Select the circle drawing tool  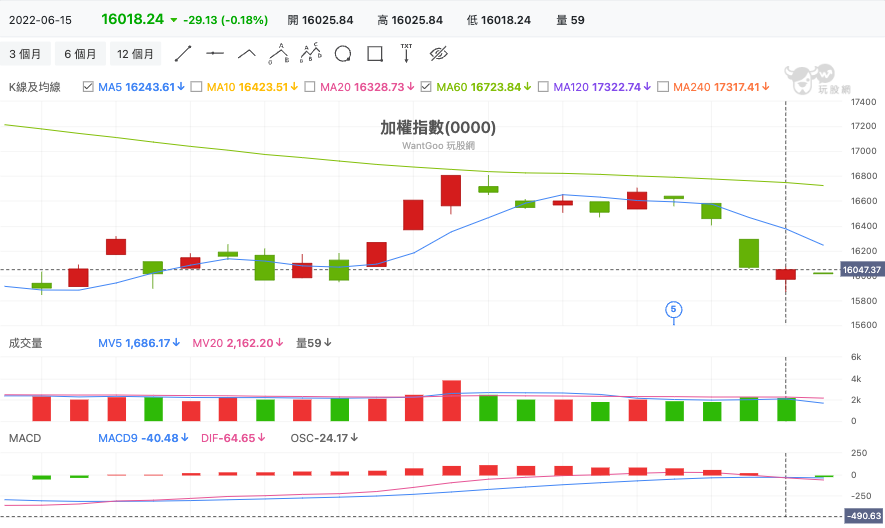[343, 54]
